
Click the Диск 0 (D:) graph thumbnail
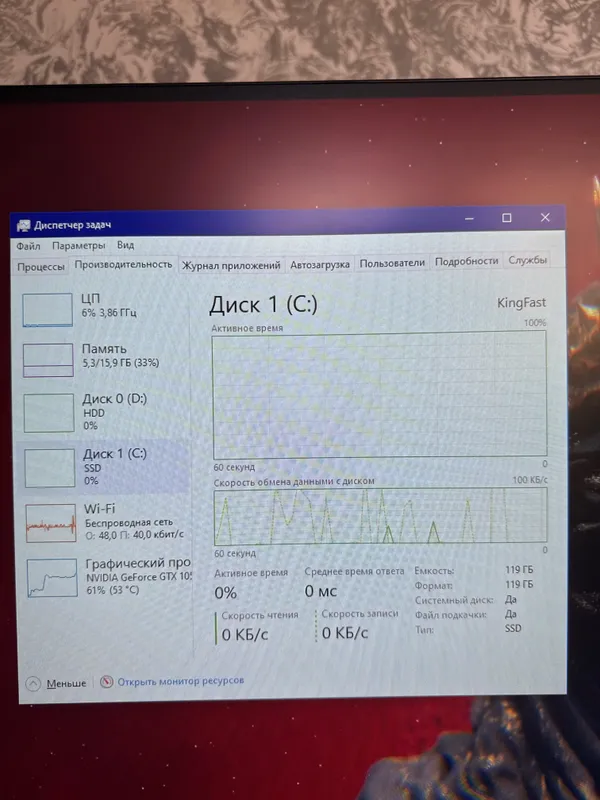[49, 413]
